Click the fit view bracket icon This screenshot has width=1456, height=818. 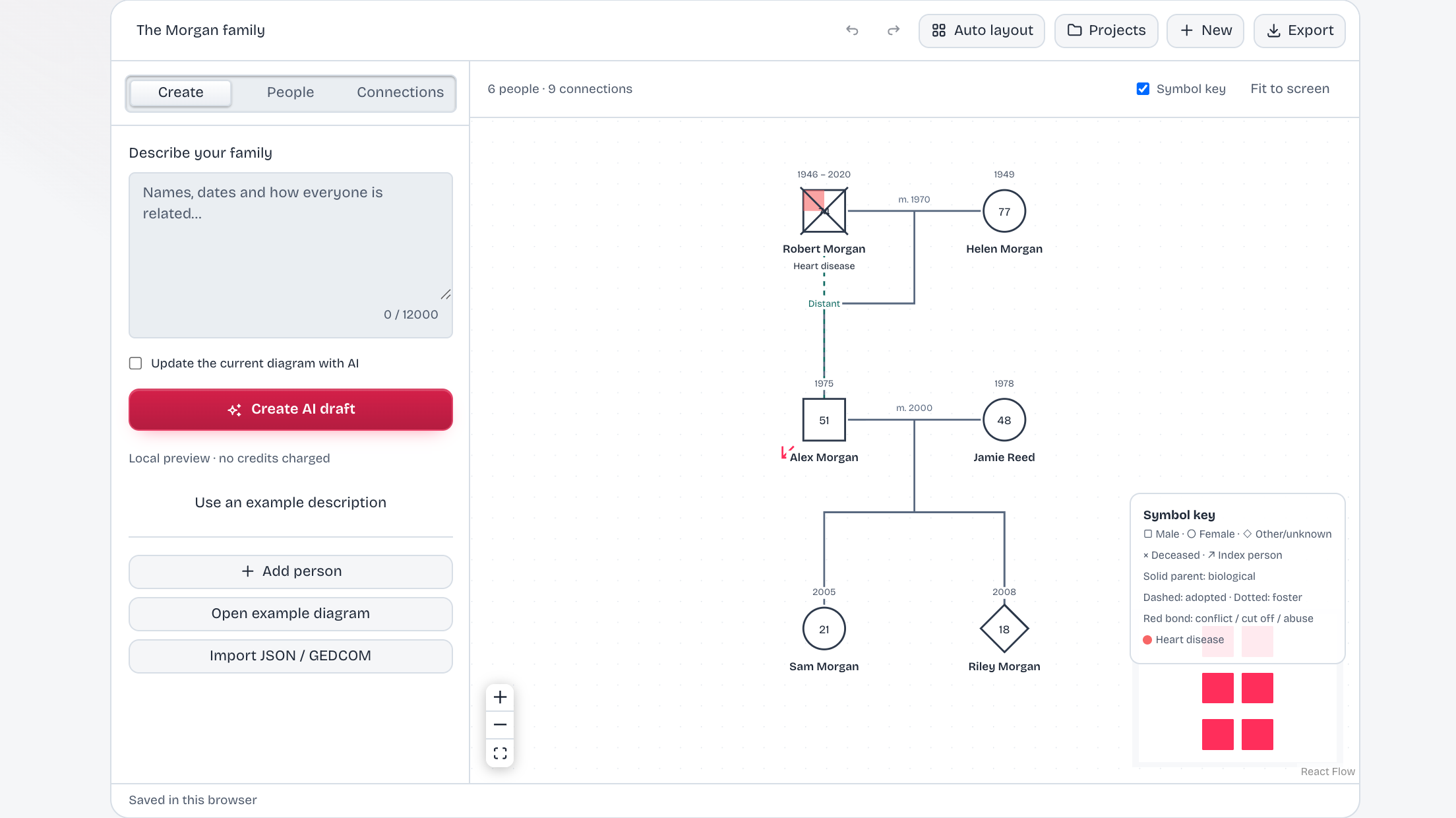[501, 753]
